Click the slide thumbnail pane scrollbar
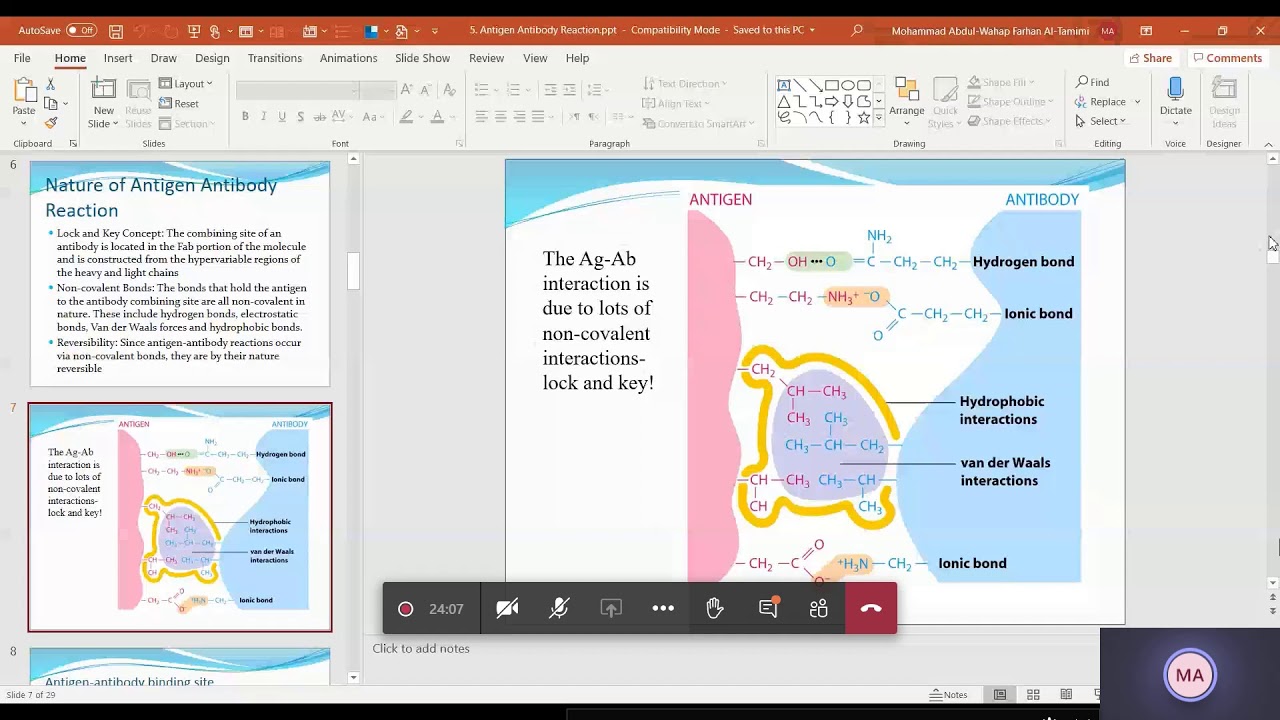 point(353,272)
